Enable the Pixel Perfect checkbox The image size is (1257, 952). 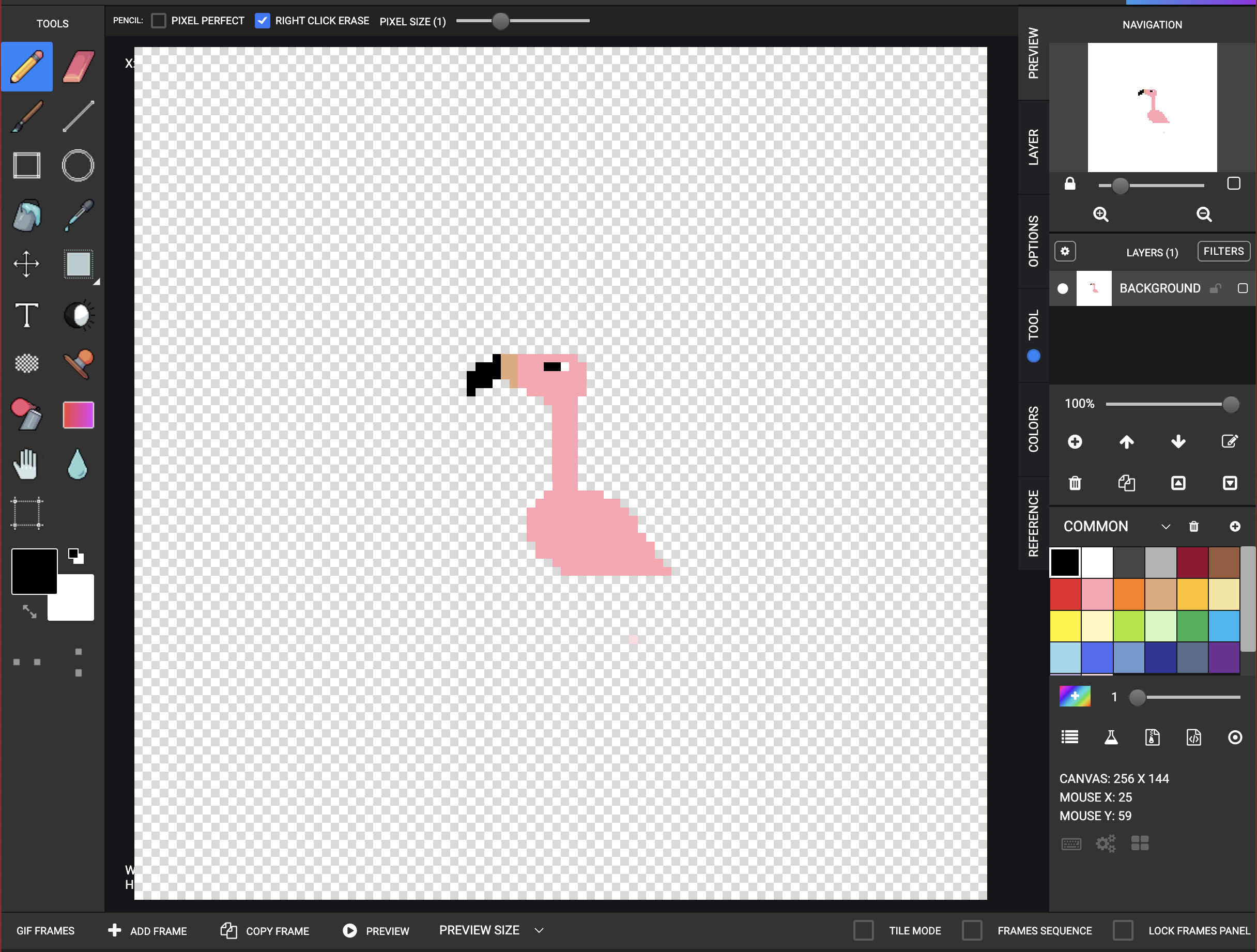(159, 21)
